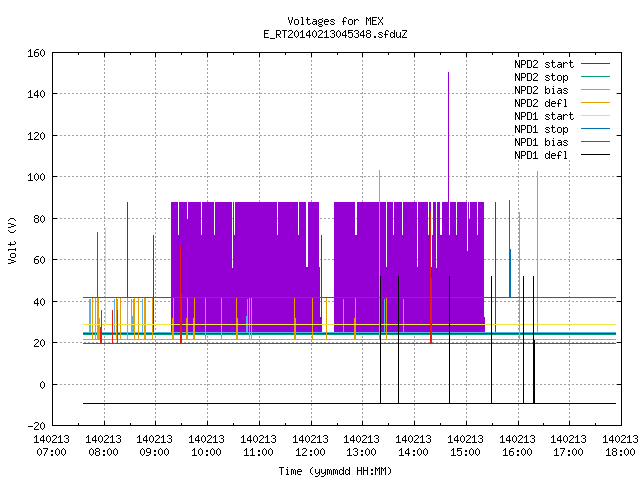Click the 'NPD2 start' legend label

(544, 64)
